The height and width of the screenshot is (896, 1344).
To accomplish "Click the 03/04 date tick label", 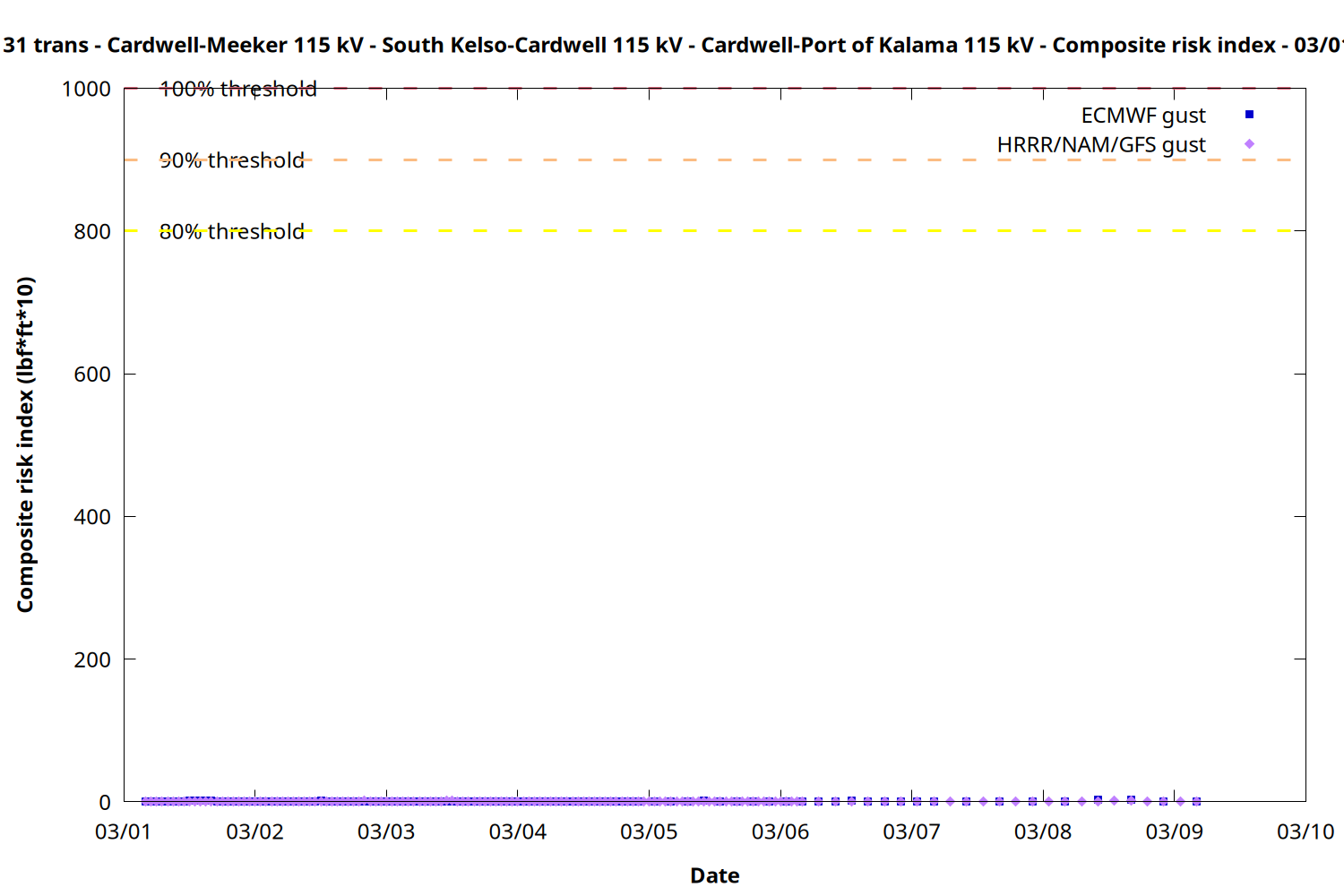I will click(x=517, y=831).
